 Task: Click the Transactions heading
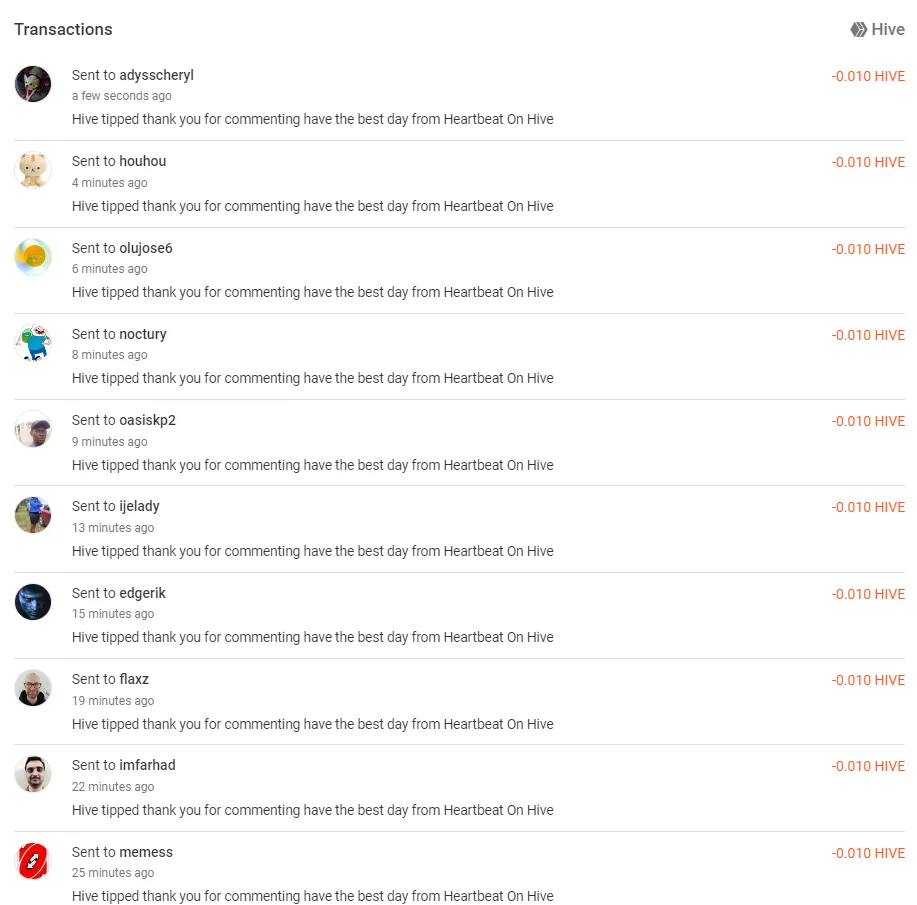tap(63, 29)
